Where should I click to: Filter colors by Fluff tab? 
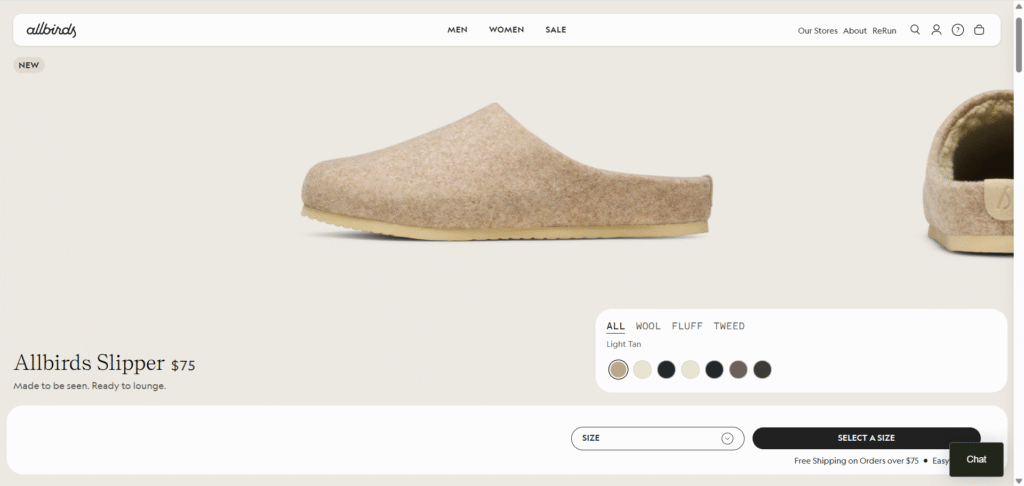[x=687, y=326]
